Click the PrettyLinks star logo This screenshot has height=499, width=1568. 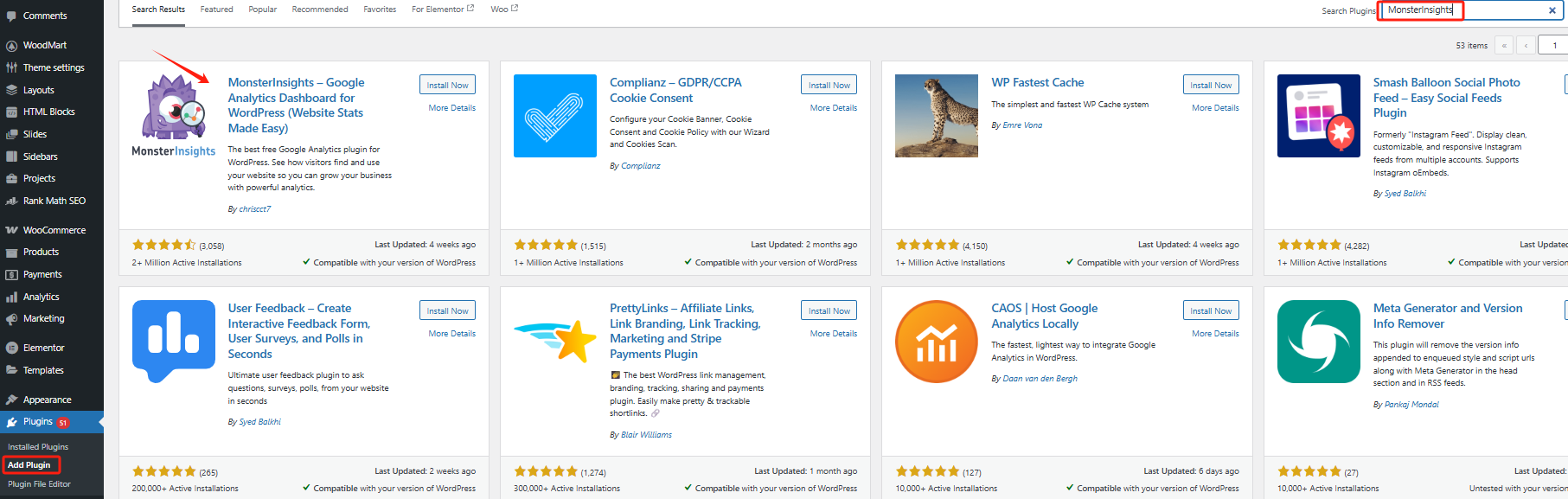555,342
